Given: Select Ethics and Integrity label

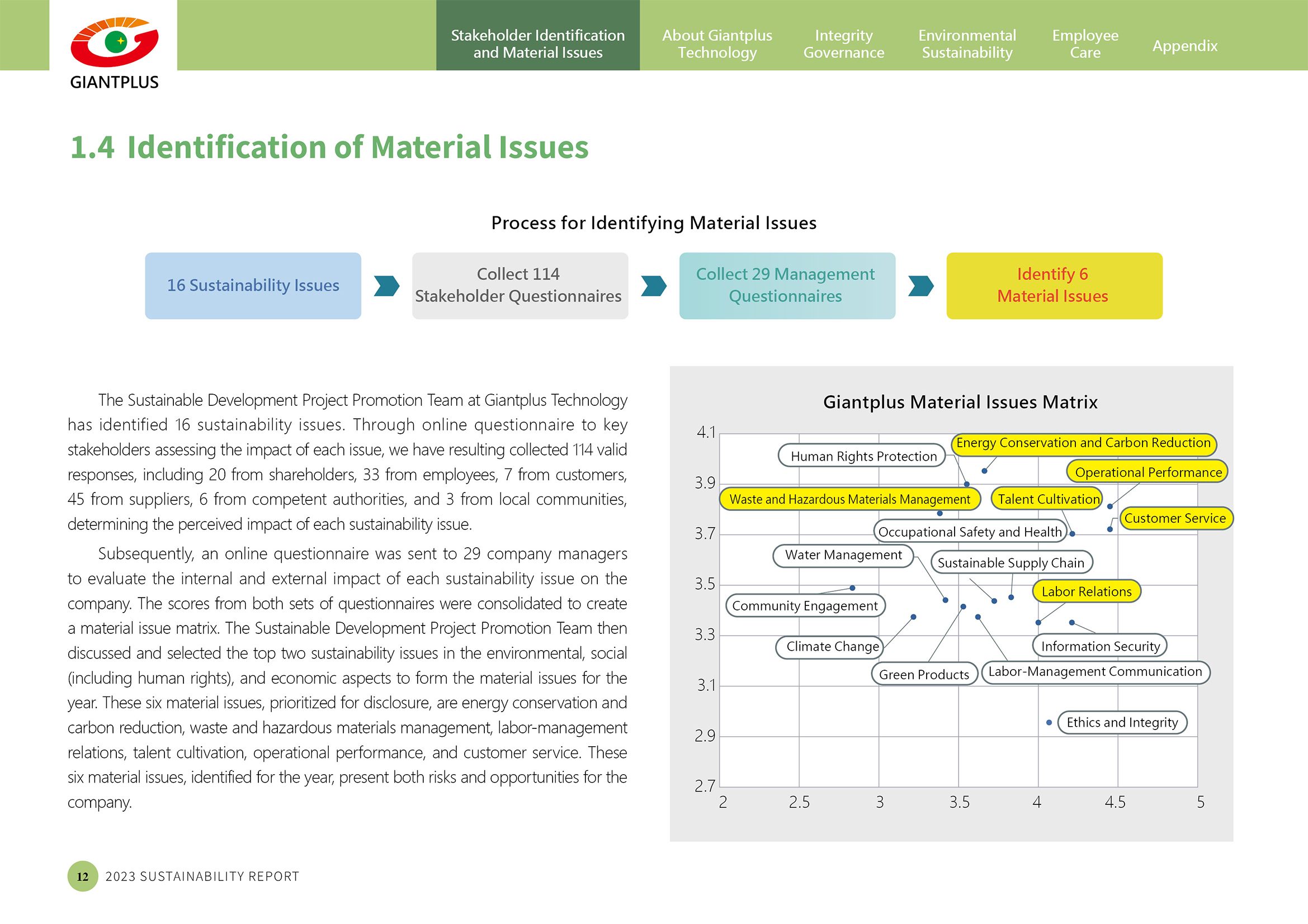Looking at the screenshot, I should (x=1122, y=722).
